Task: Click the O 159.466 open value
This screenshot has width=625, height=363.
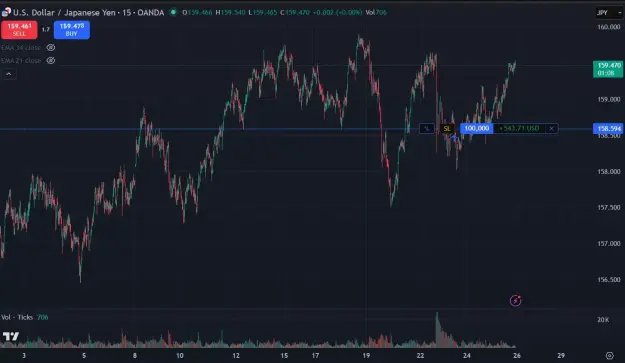Action: pos(197,12)
